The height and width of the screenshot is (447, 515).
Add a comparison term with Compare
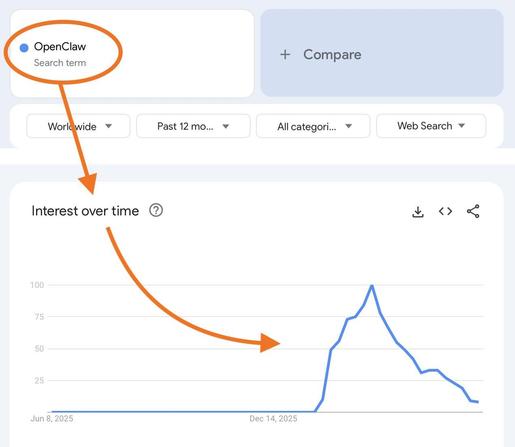[x=382, y=53]
